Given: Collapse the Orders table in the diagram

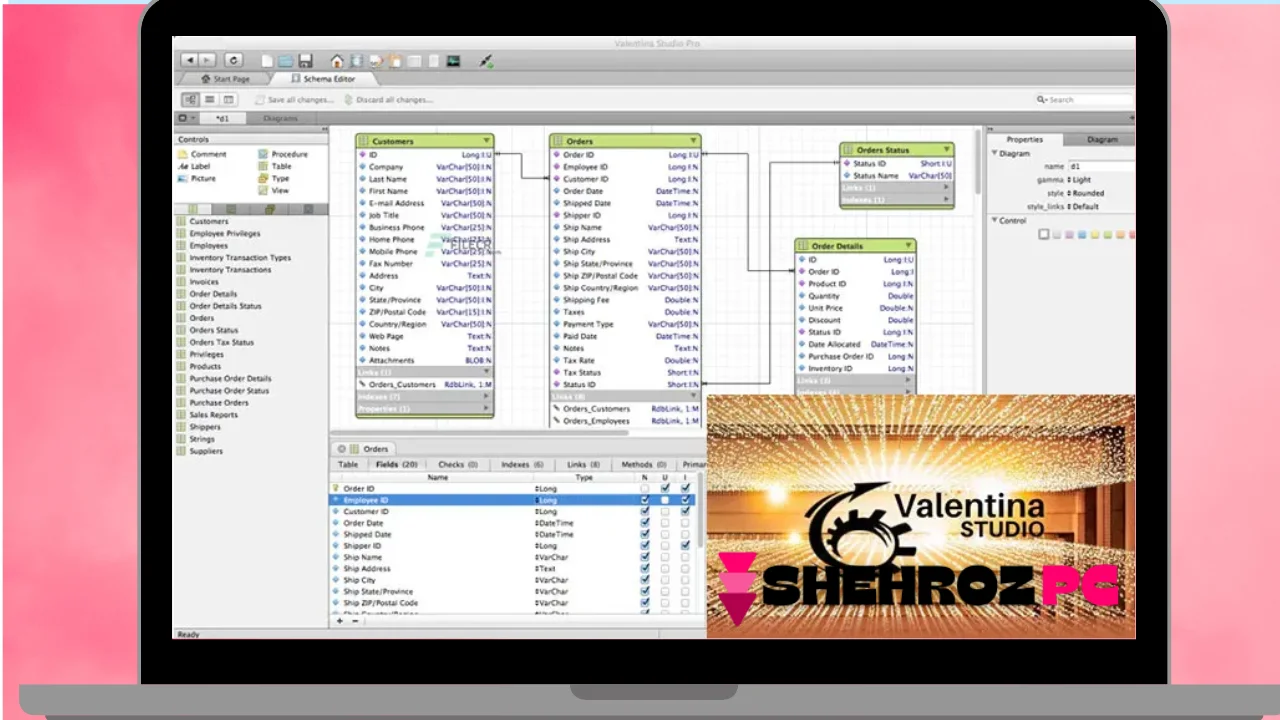Looking at the screenshot, I should [693, 141].
